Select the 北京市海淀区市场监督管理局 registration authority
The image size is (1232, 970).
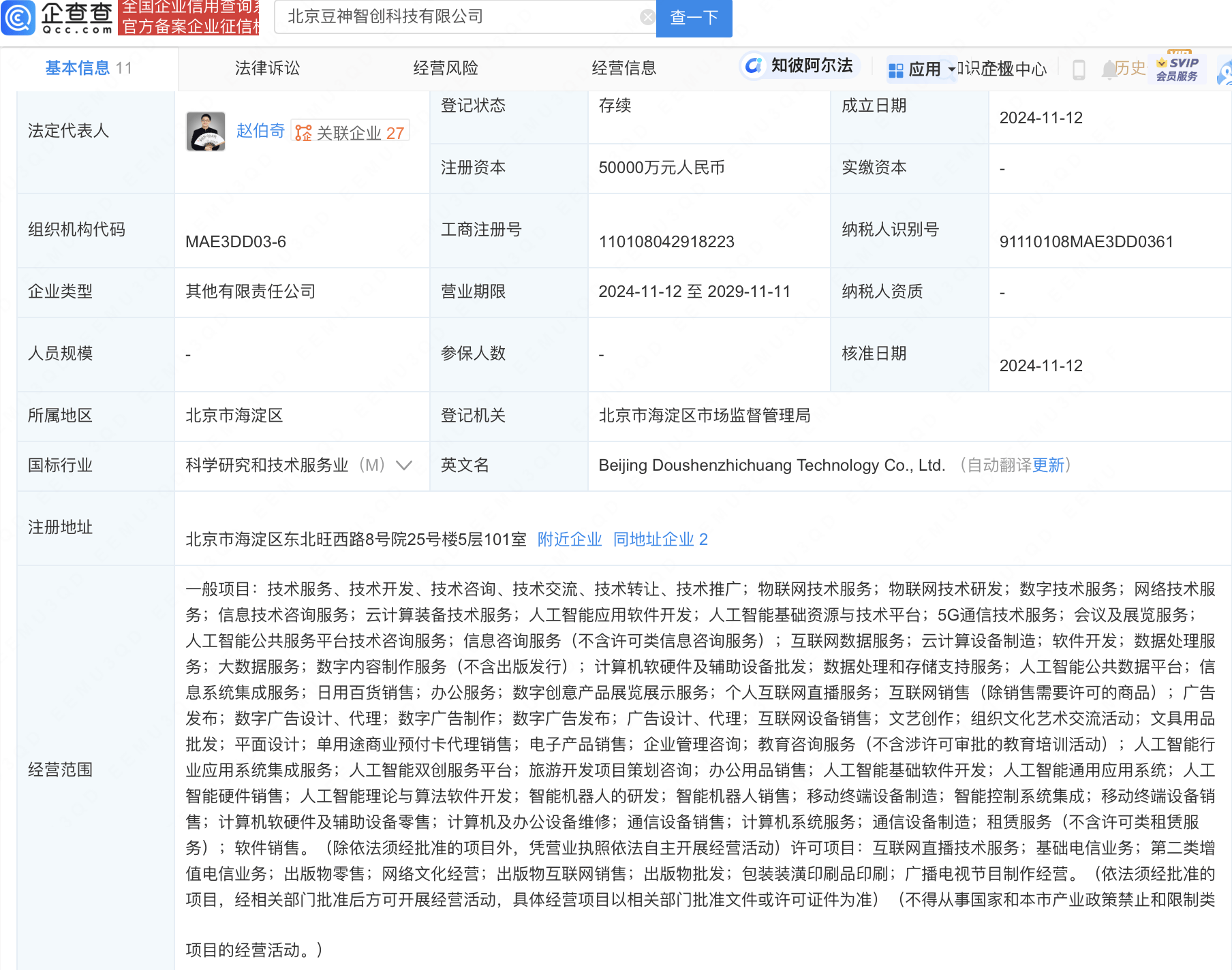click(705, 416)
